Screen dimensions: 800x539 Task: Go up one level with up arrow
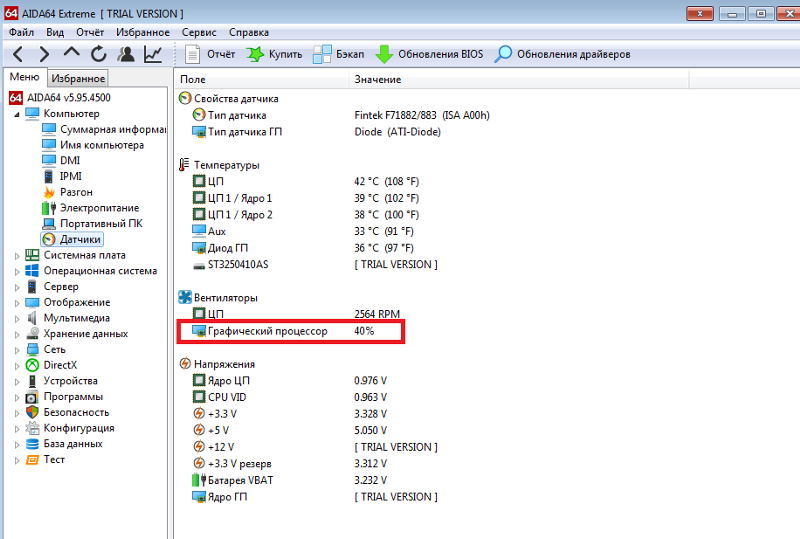pyautogui.click(x=71, y=53)
